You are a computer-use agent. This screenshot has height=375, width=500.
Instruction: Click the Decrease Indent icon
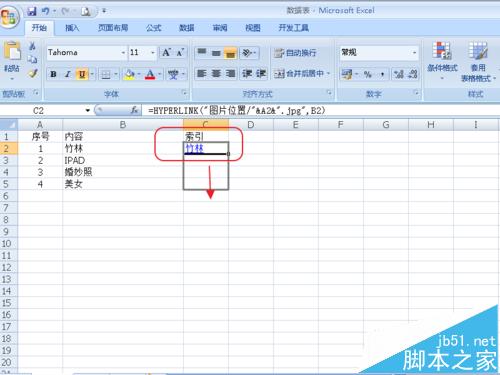[x=247, y=73]
